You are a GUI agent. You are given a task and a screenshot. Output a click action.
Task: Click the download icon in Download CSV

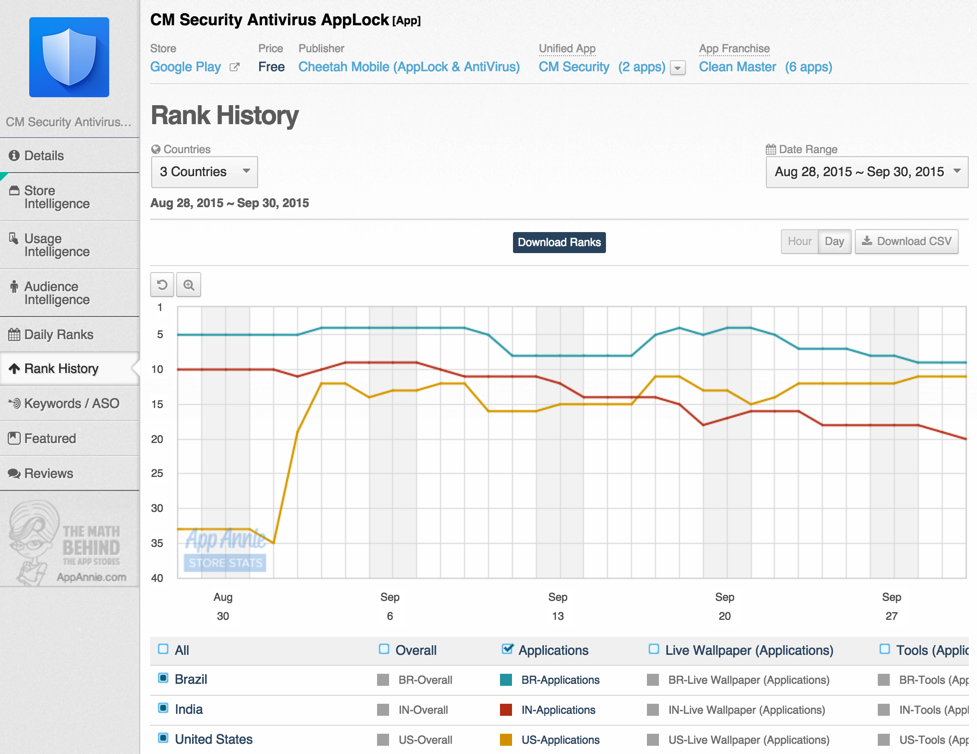pos(867,241)
